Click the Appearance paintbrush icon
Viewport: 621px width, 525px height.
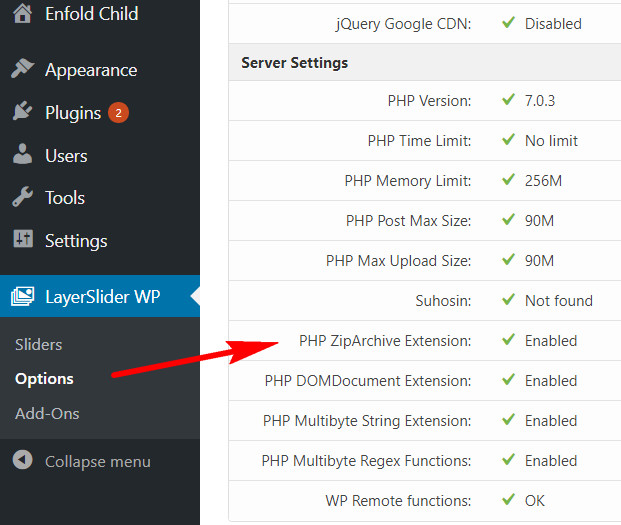point(22,70)
